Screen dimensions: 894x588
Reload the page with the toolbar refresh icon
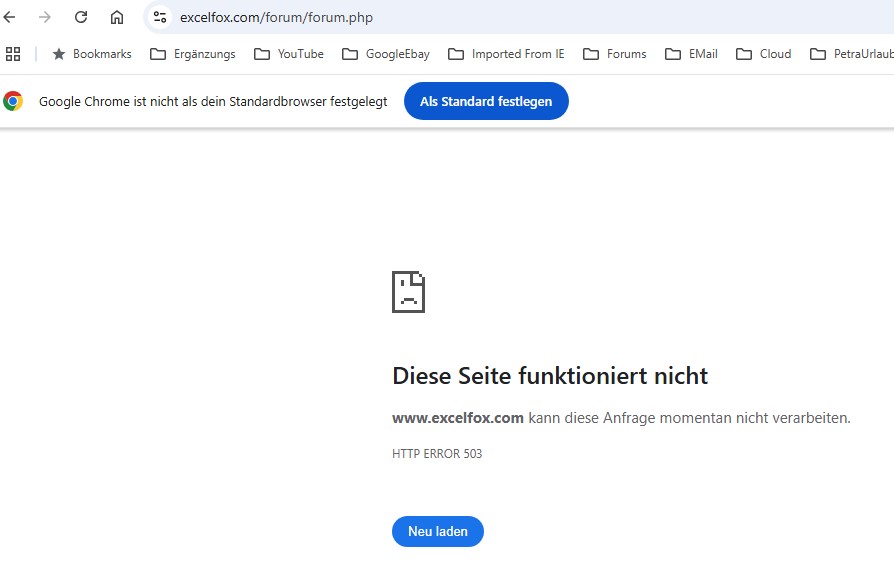81,17
